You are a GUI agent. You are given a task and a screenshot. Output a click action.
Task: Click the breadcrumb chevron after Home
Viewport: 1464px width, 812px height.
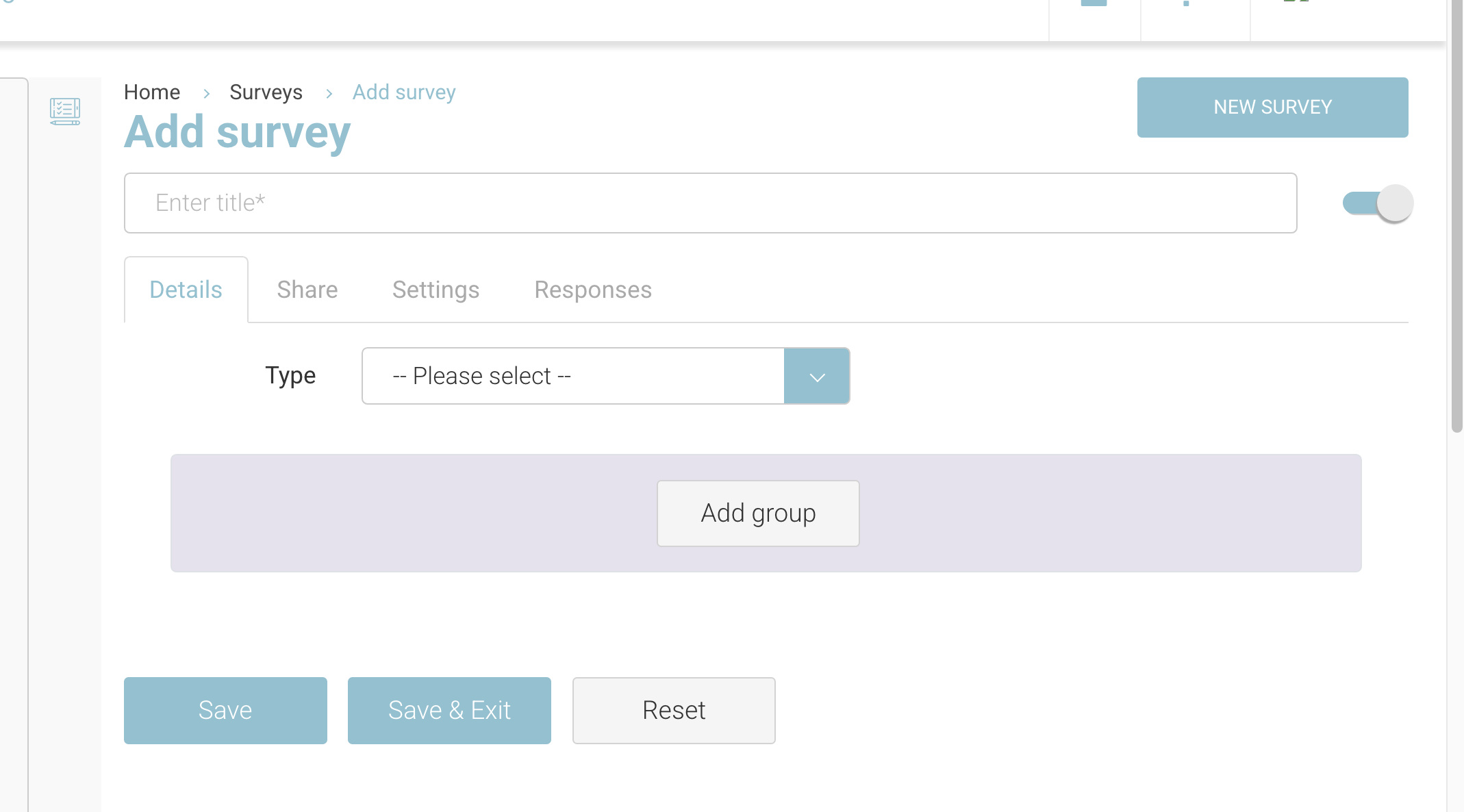206,93
